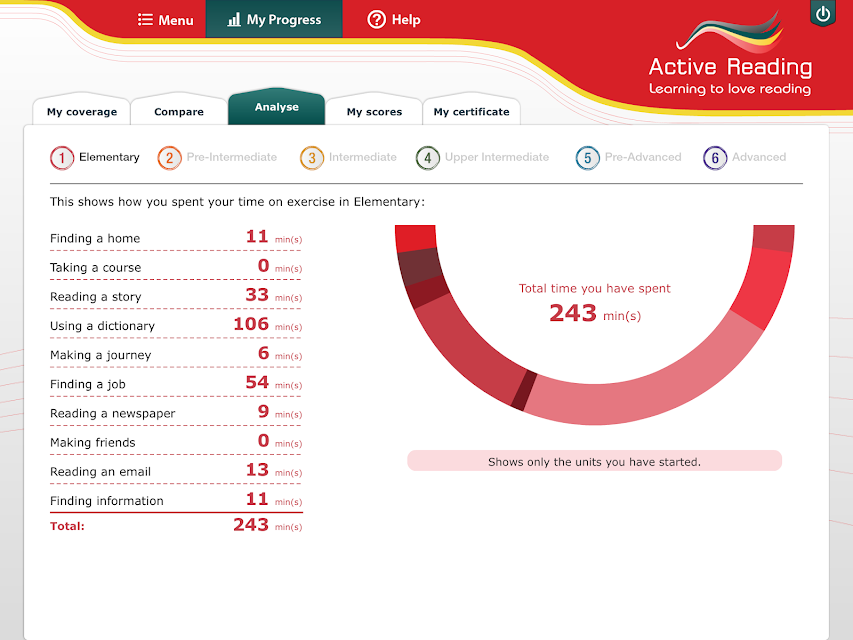Viewport: 853px width, 640px height.
Task: Select level 3 Intermediate circle icon
Action: point(312,158)
